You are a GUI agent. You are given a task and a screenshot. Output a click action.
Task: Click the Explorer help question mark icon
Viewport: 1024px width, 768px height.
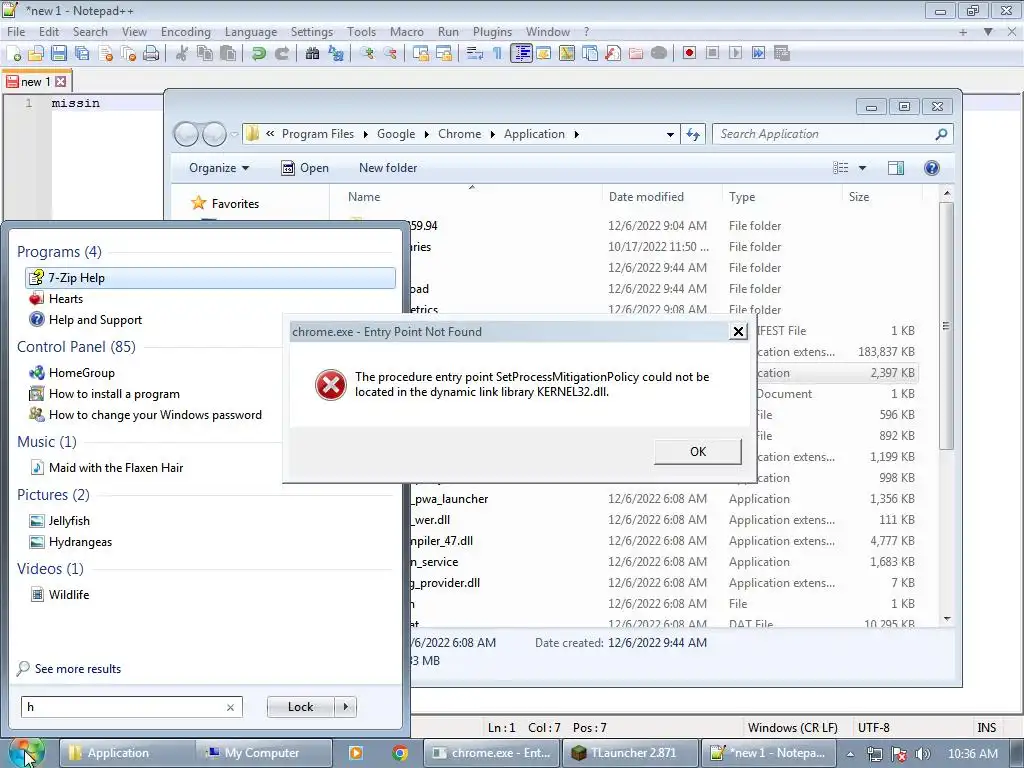pos(932,168)
